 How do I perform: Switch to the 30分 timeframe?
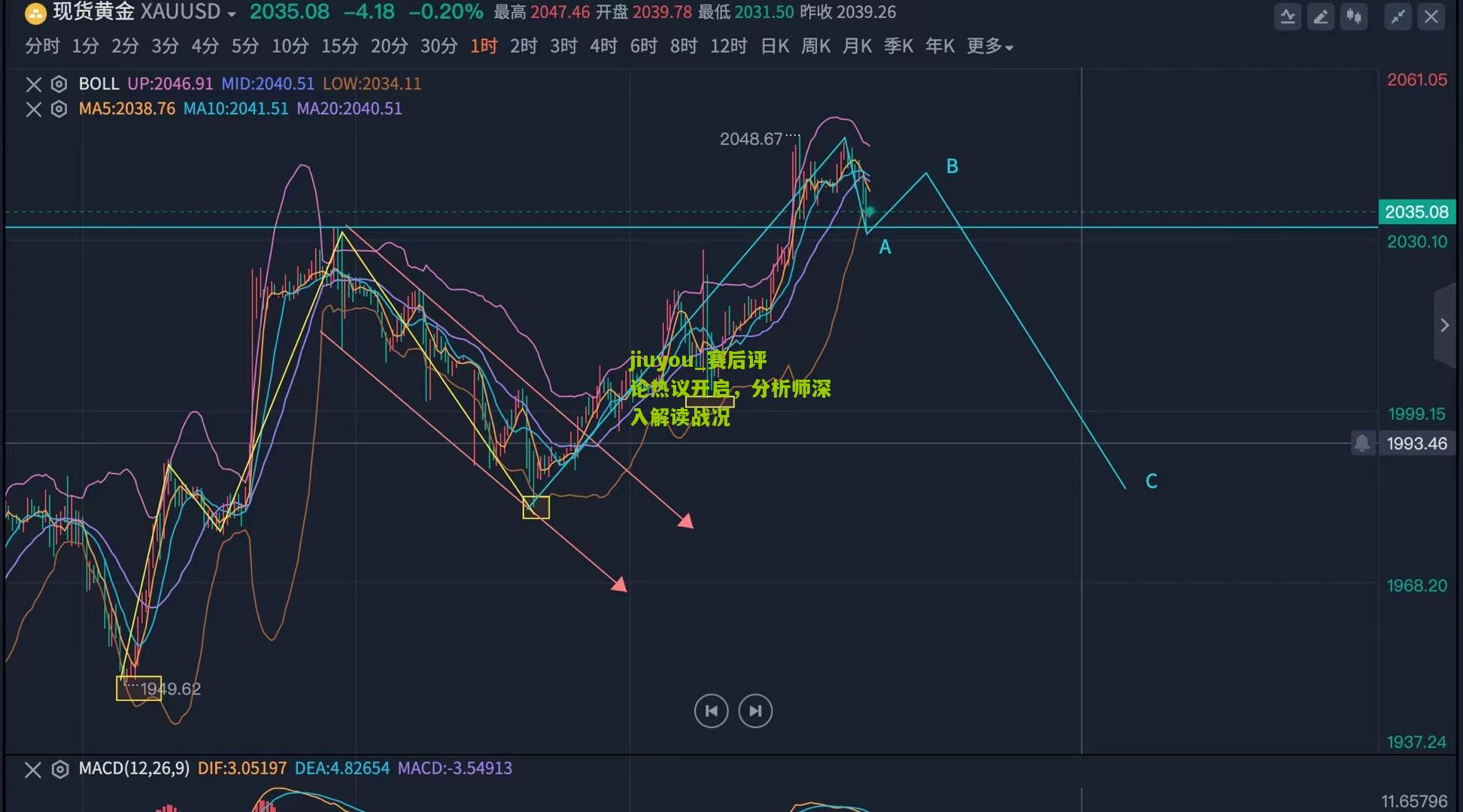coord(439,47)
